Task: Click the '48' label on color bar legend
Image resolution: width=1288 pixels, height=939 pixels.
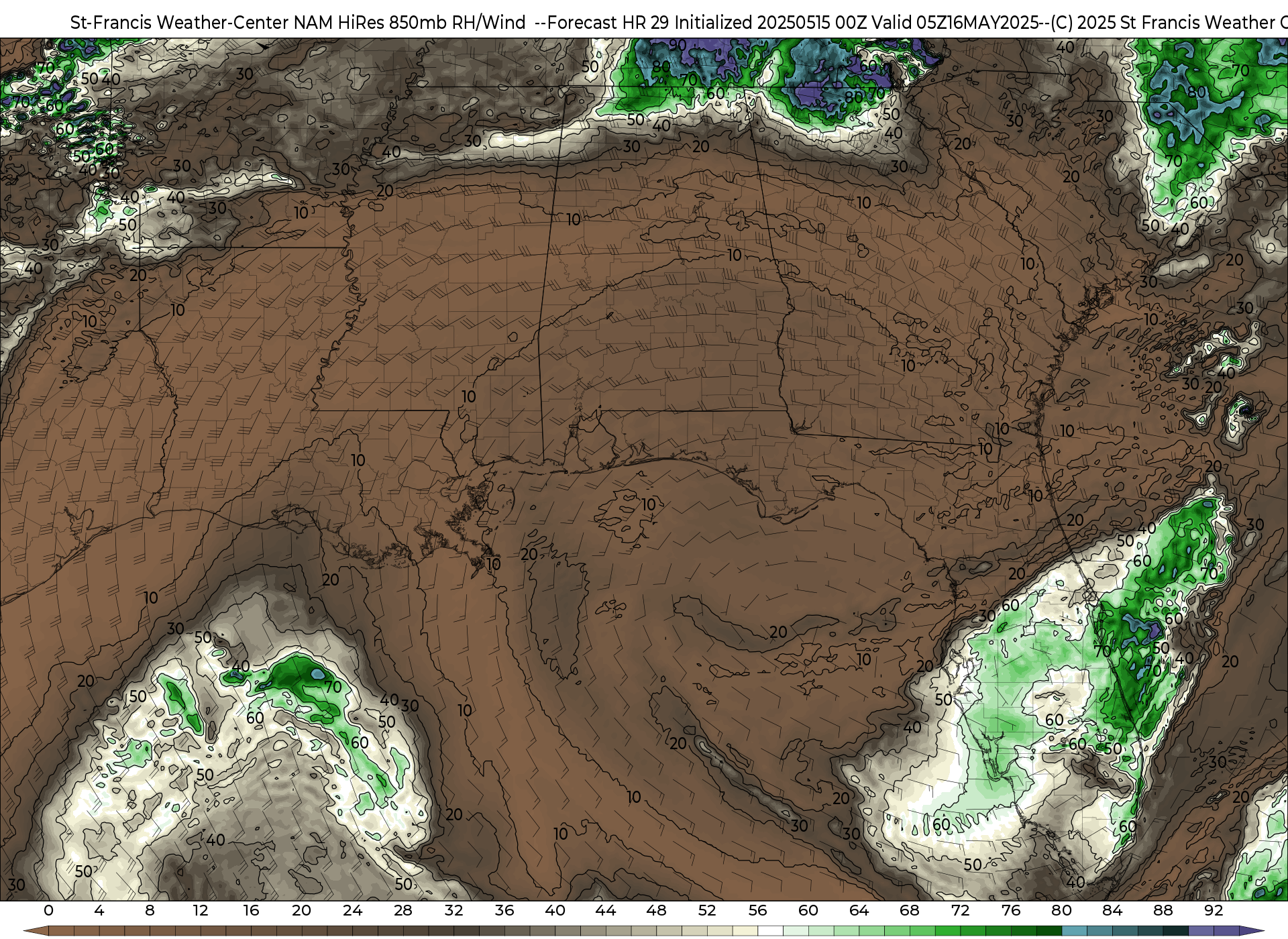Action: (x=656, y=911)
